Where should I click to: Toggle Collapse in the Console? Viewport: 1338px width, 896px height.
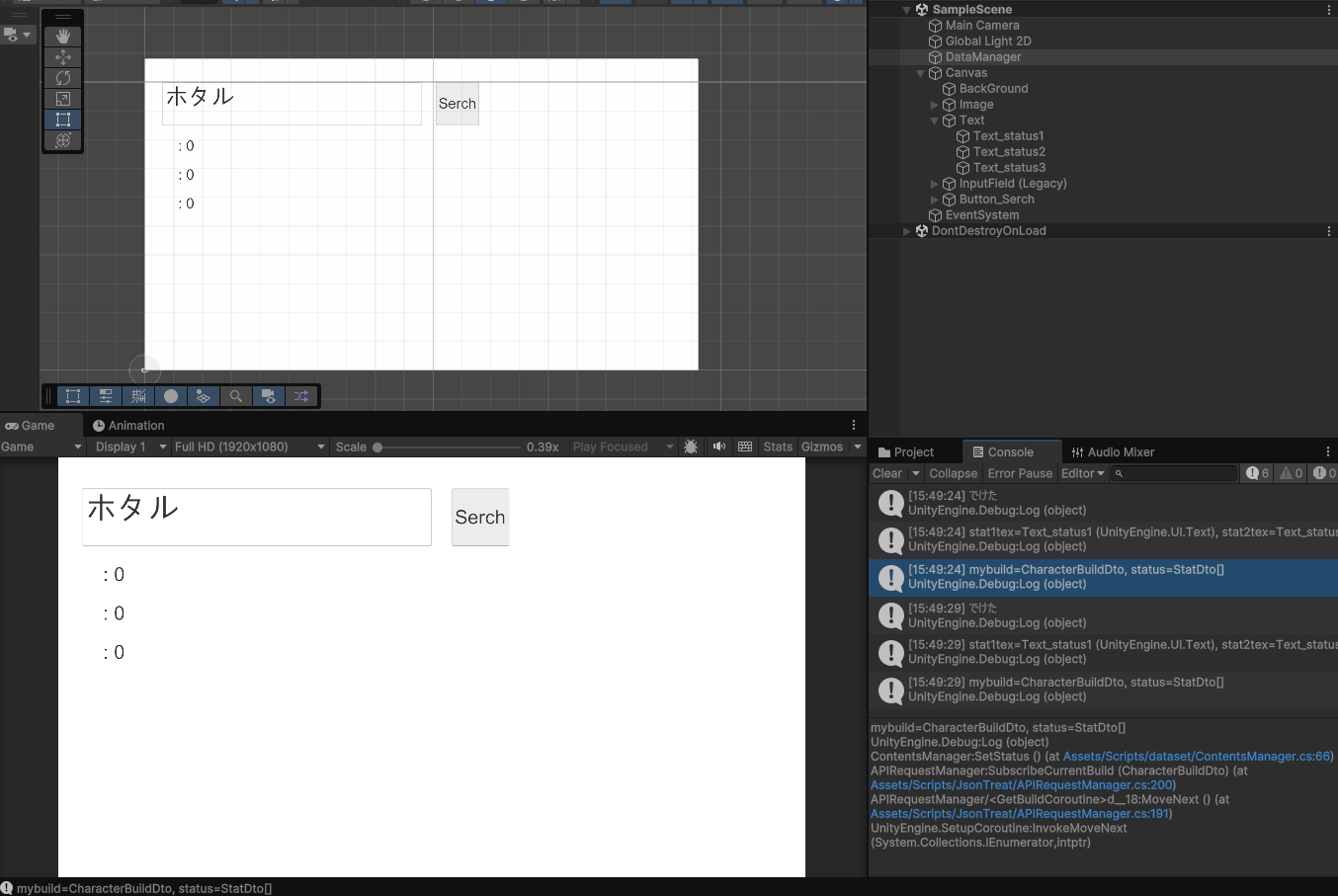point(953,473)
